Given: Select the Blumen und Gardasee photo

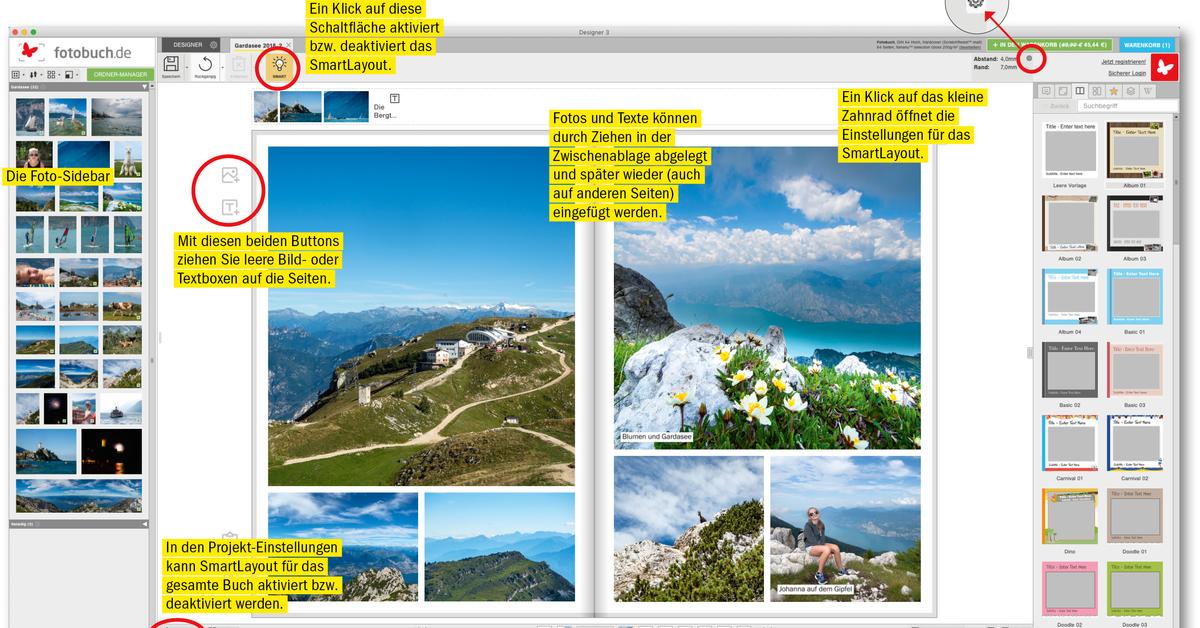Looking at the screenshot, I should coord(767,297).
